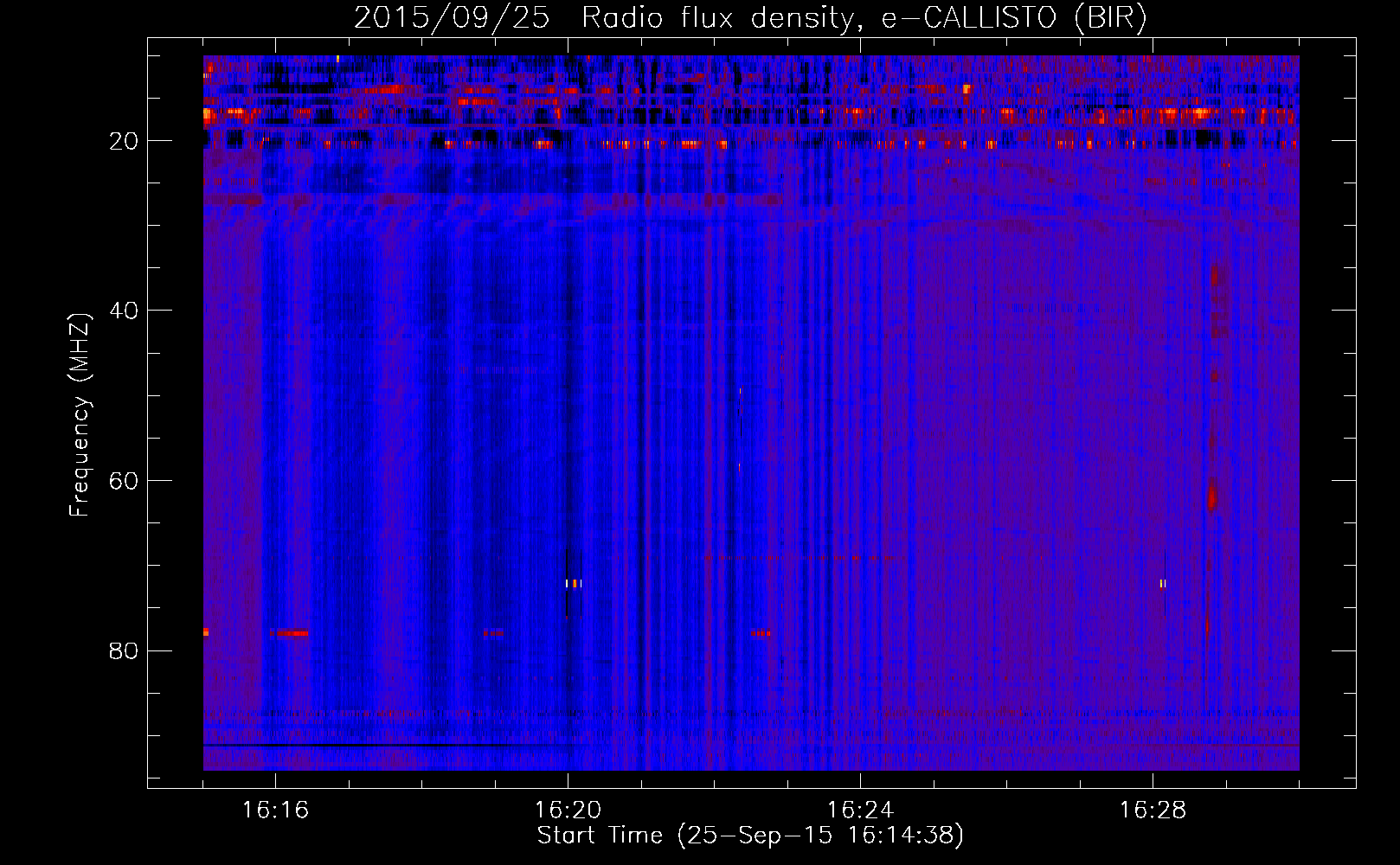Click the 80 MHz frequency tick label

point(125,650)
